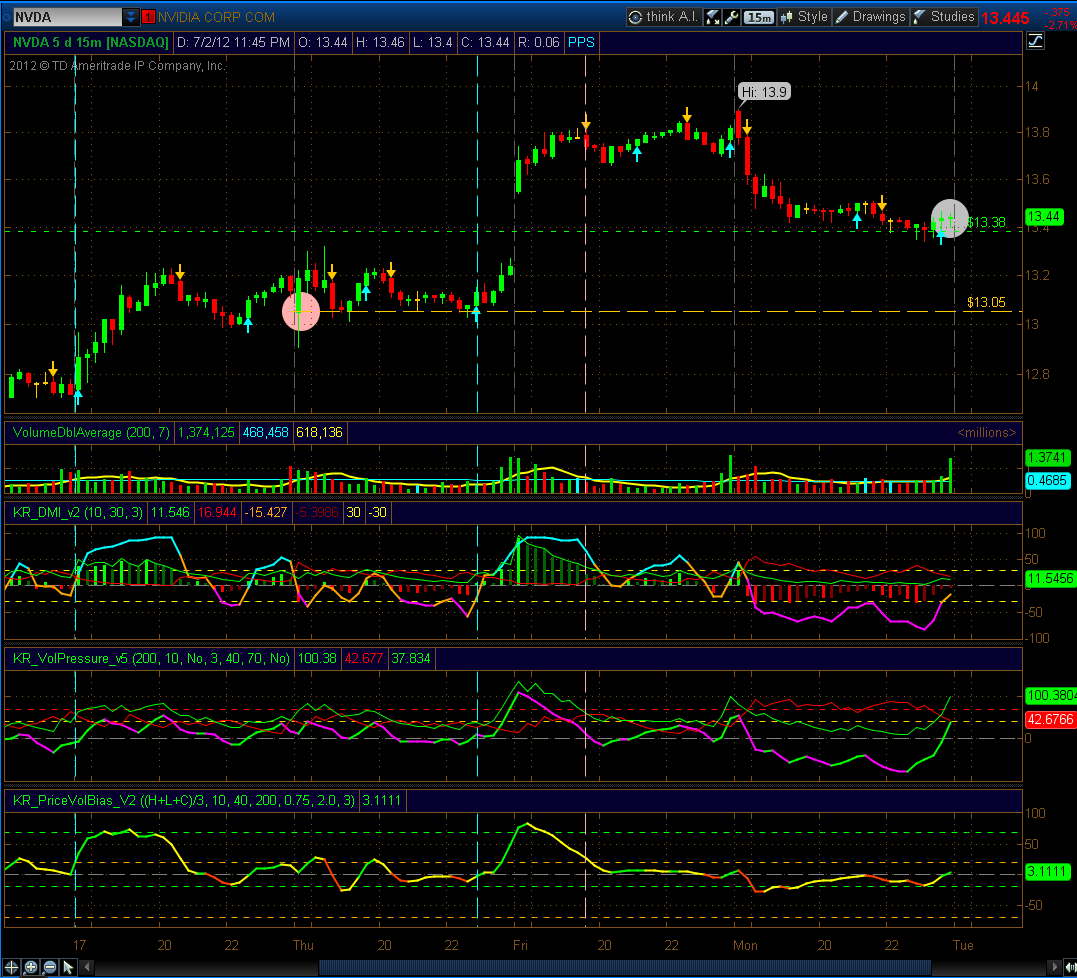Click the Tue date label on time axis
The image size is (1077, 978).
[963, 945]
